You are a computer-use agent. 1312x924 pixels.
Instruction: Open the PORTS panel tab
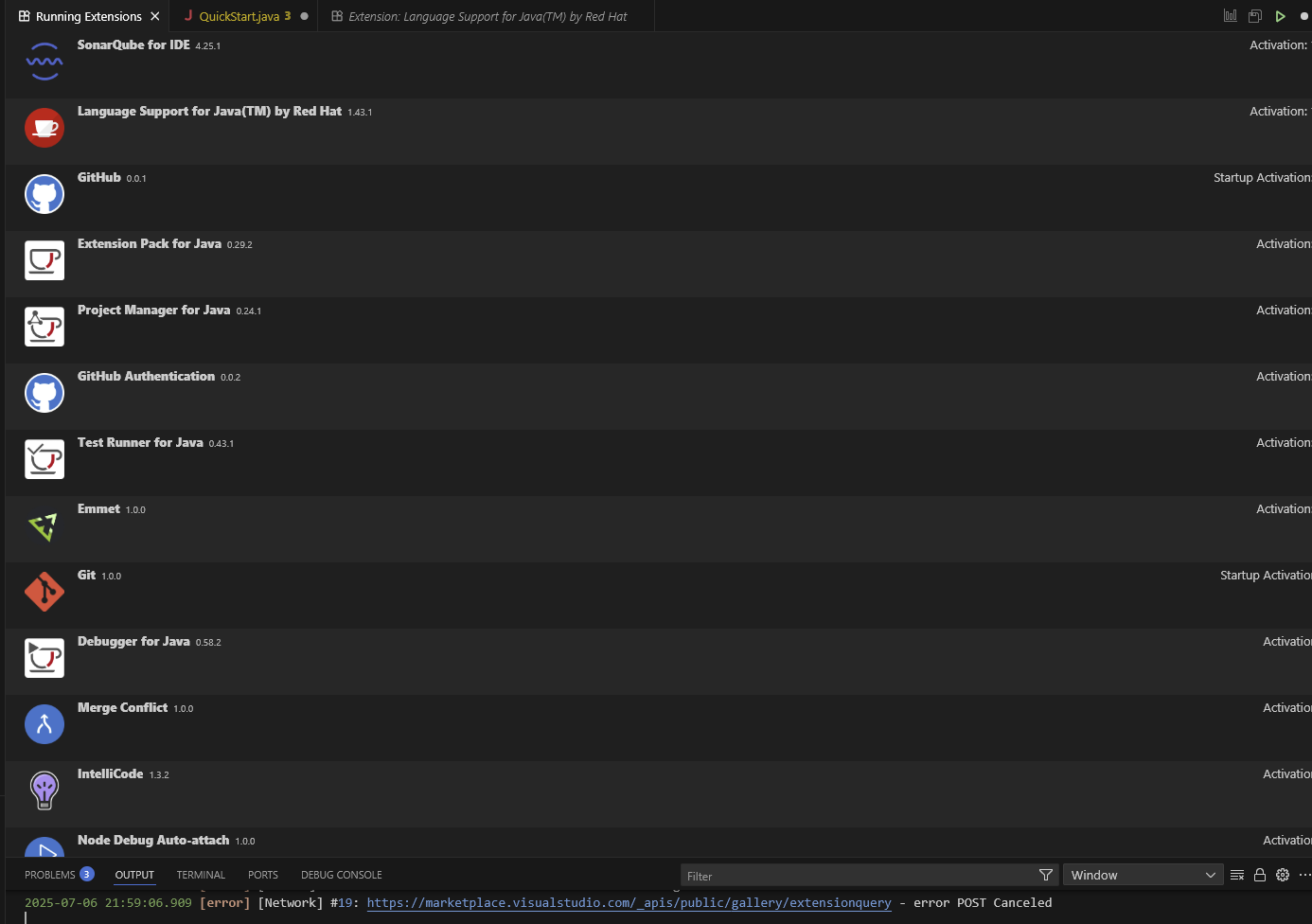tap(263, 875)
